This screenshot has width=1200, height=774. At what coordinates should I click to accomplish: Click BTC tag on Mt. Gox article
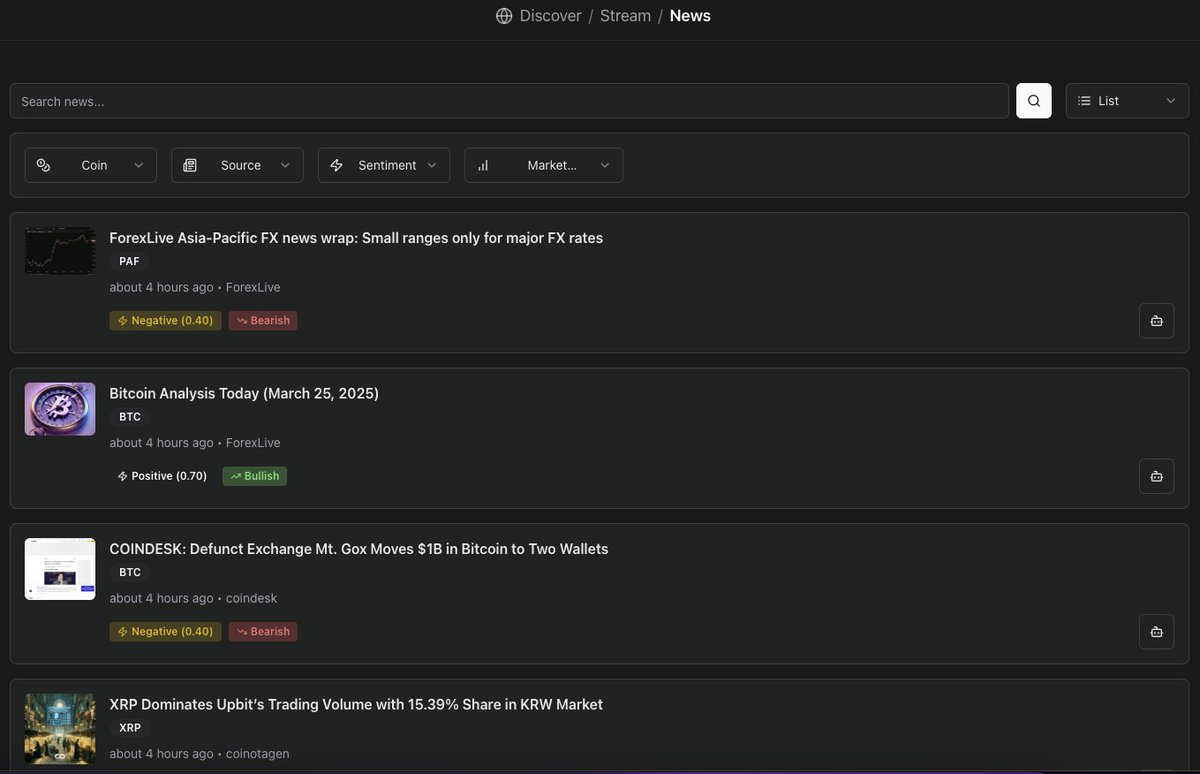point(130,572)
